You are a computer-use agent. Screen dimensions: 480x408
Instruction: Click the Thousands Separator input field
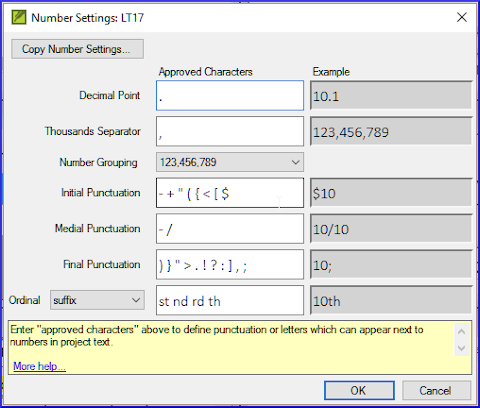[x=230, y=131]
